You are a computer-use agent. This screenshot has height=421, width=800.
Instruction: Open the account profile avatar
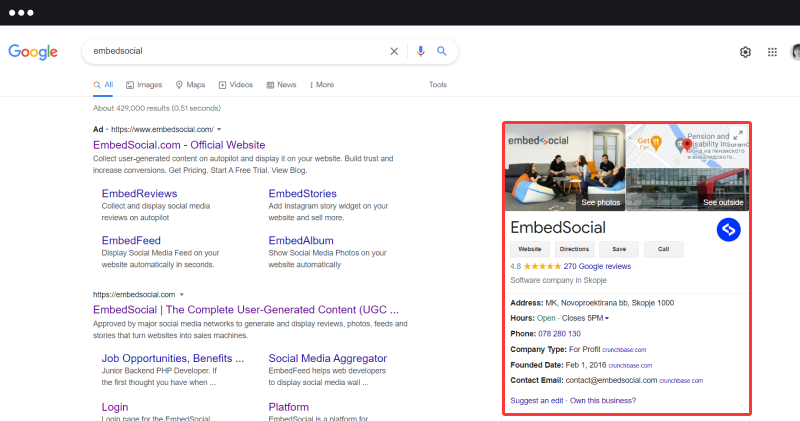point(795,52)
